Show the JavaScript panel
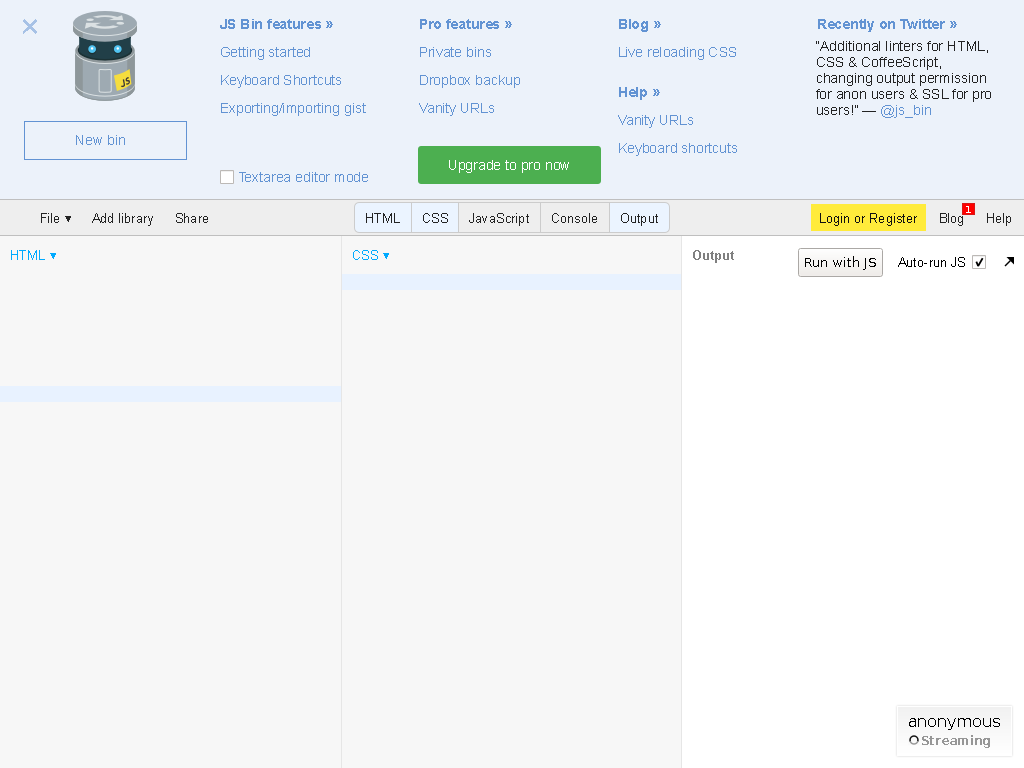Screen dimensions: 1024x768 pos(499,218)
